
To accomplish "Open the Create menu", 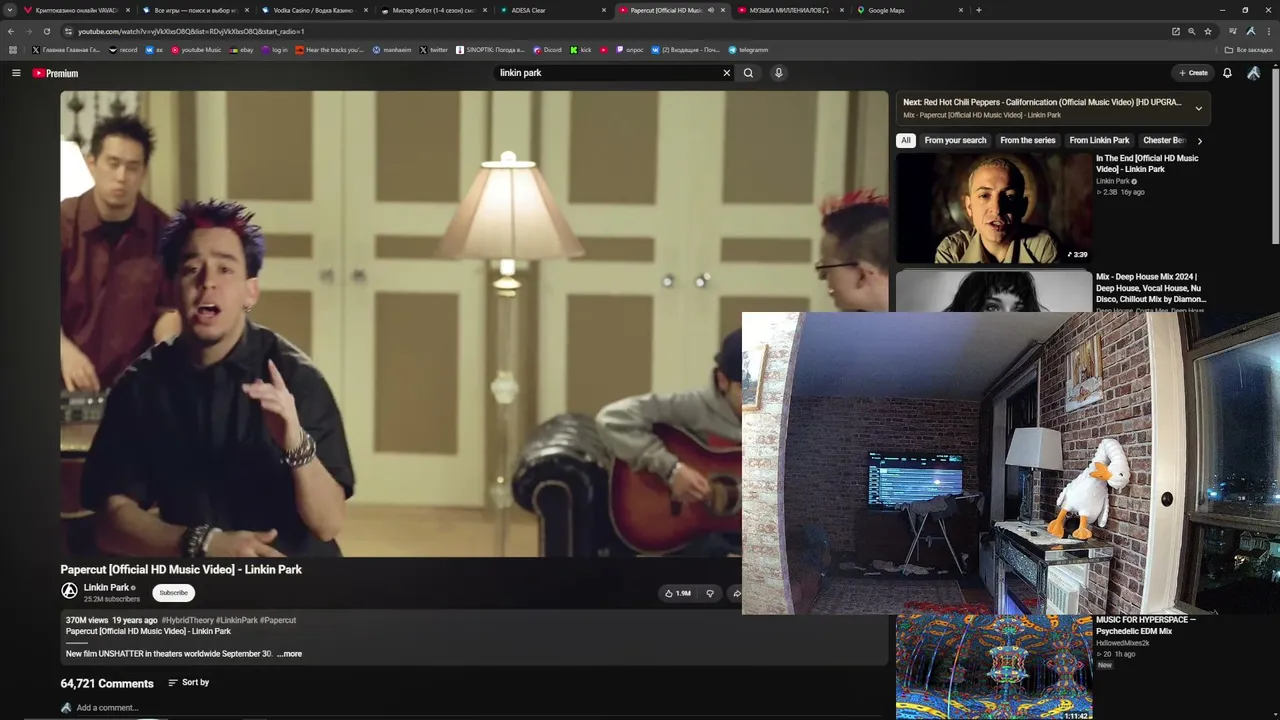I will click(x=1193, y=73).
